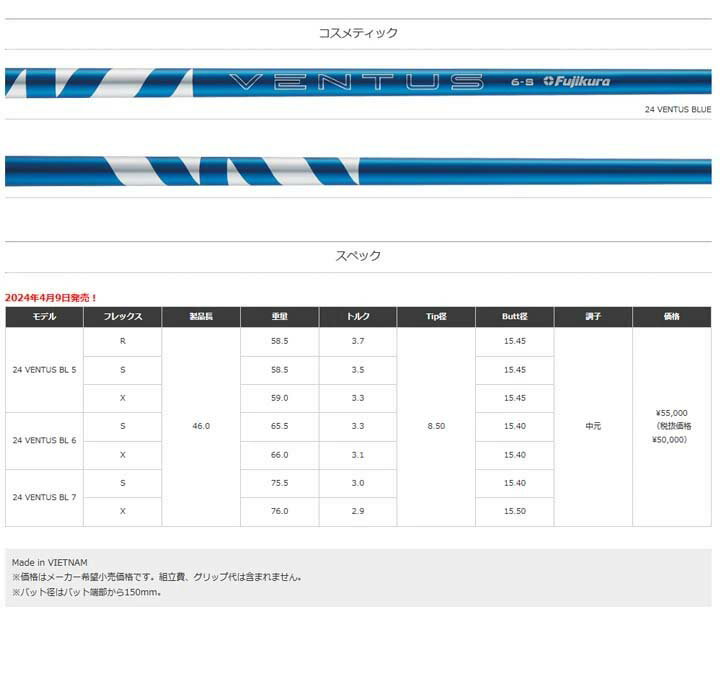The width and height of the screenshot is (720, 692).
Task: Select the 価格 column header
Action: pyautogui.click(x=672, y=317)
